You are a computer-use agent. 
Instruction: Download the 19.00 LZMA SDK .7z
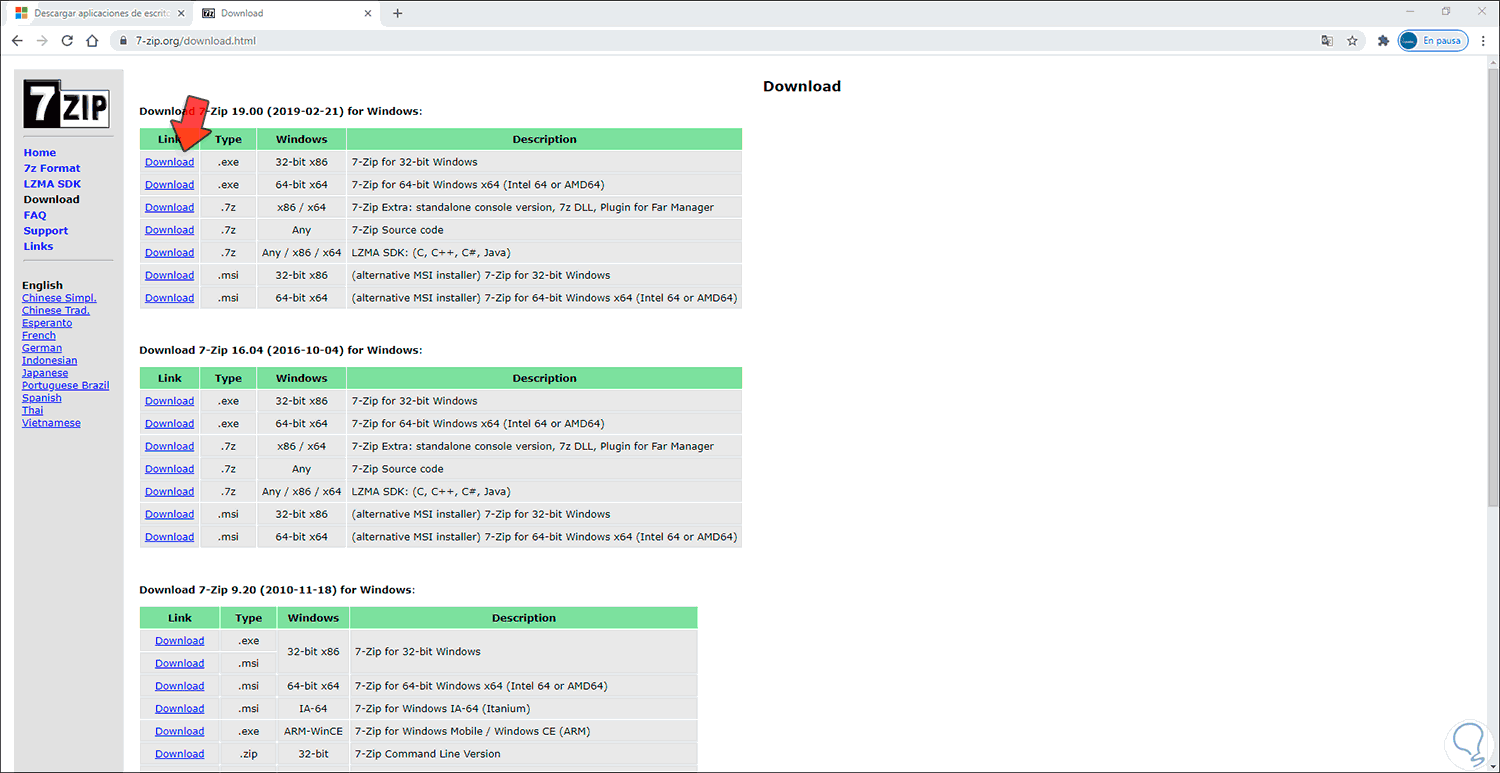169,253
